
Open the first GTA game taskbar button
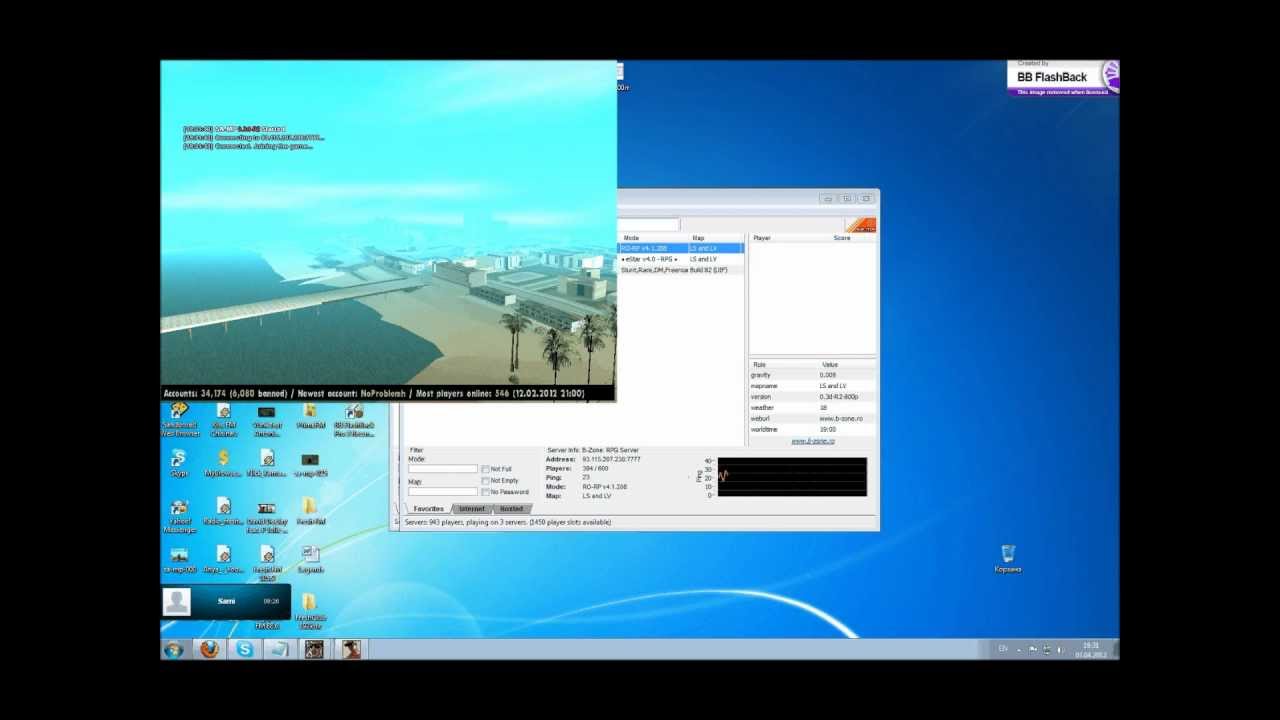pos(314,650)
